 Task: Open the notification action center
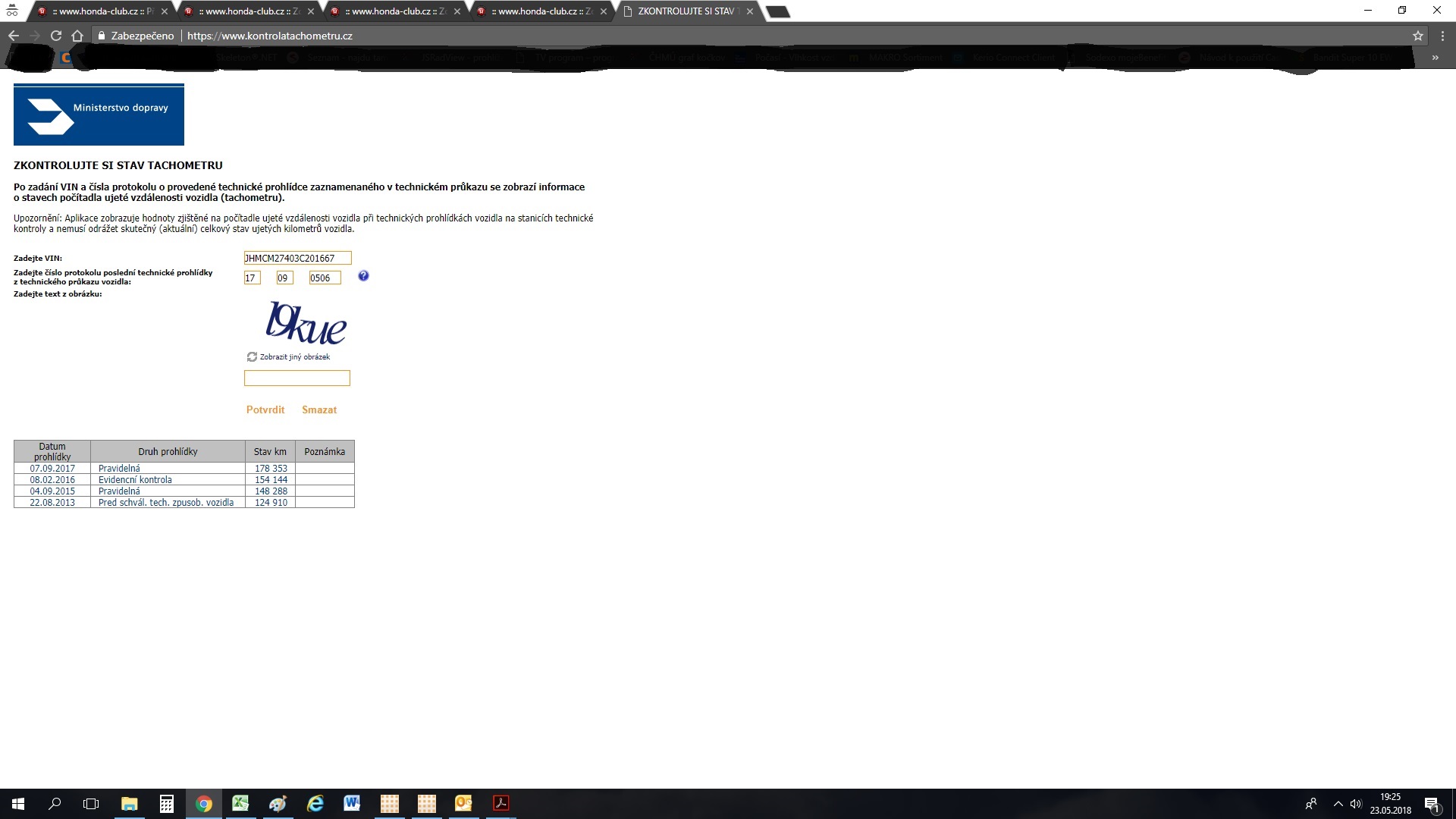1432,804
